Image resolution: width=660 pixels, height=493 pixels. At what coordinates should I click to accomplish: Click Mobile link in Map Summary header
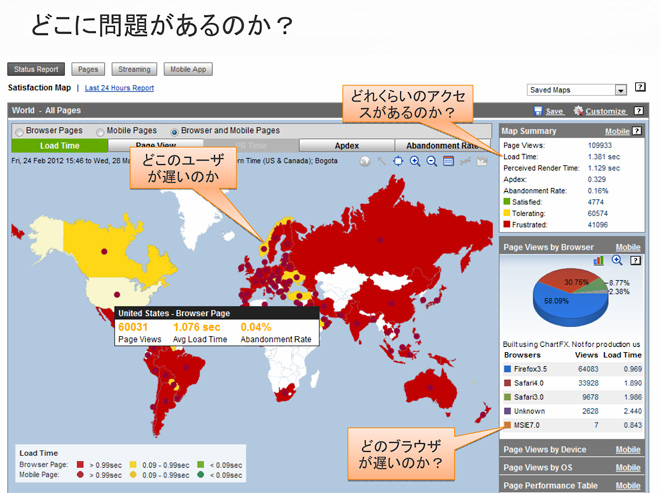[617, 131]
